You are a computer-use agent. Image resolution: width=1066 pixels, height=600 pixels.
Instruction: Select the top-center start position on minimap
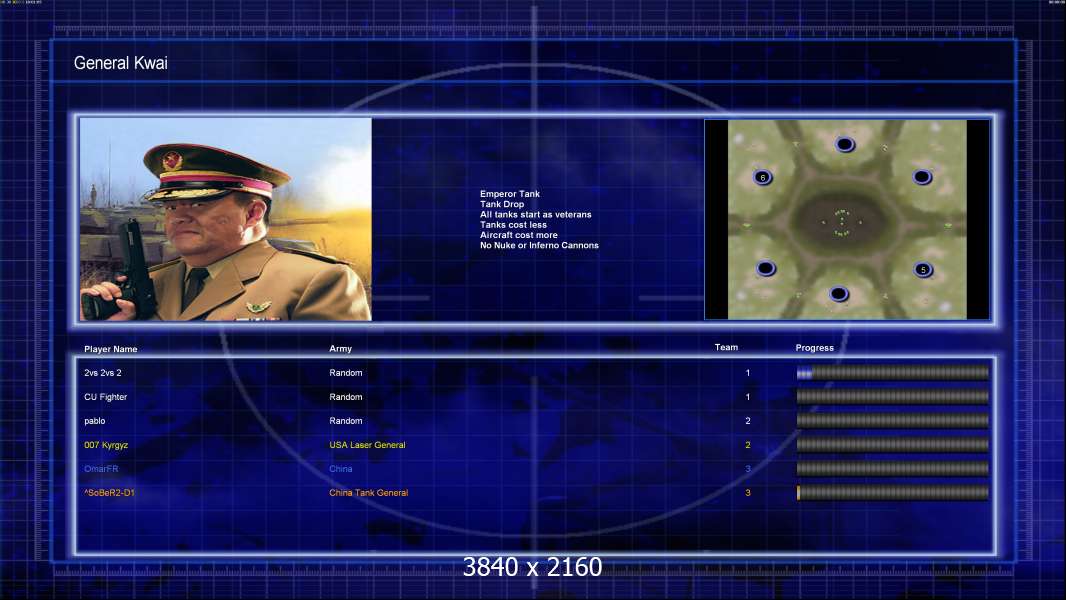(844, 144)
